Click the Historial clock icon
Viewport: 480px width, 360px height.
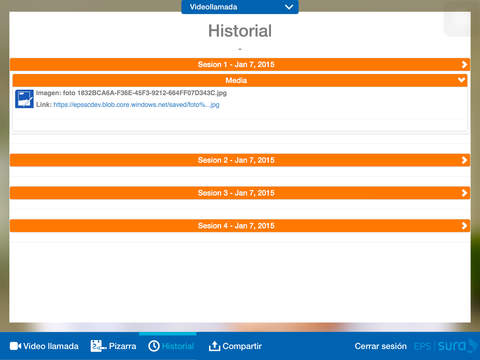(x=154, y=346)
